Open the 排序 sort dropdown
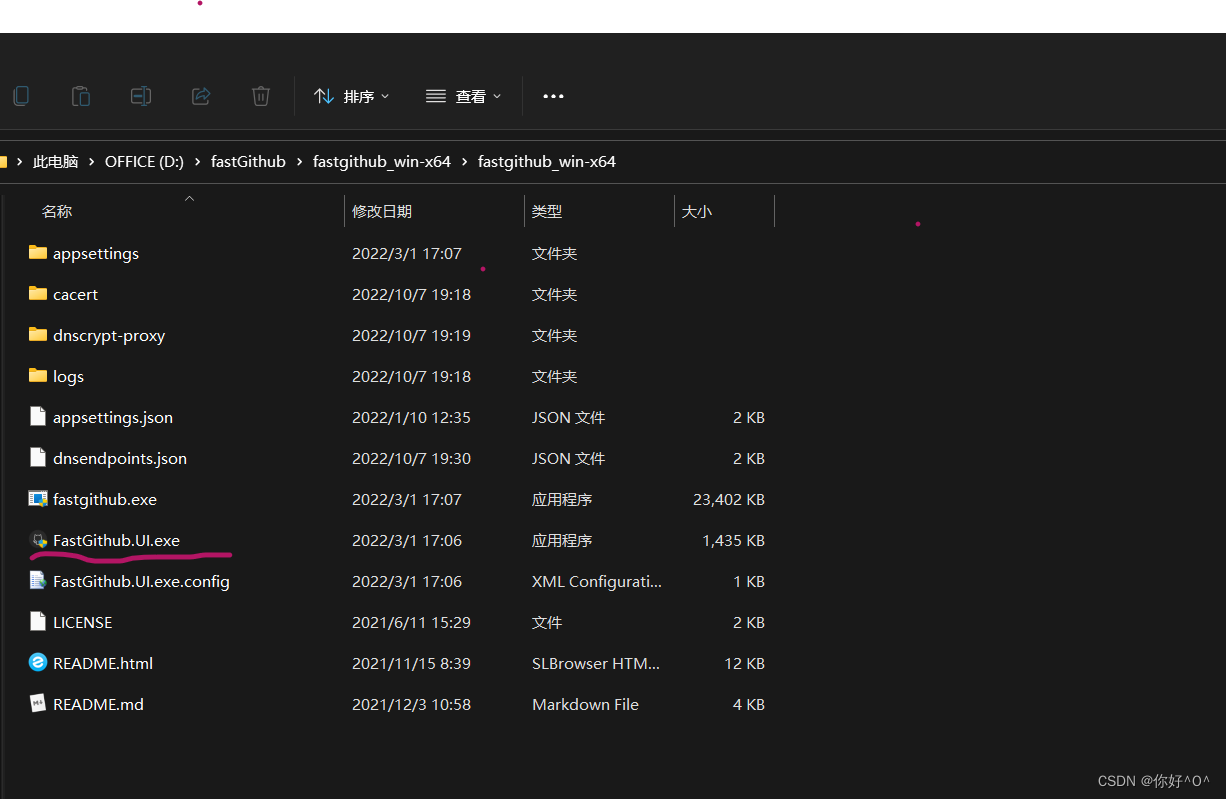1226x799 pixels. pos(352,96)
